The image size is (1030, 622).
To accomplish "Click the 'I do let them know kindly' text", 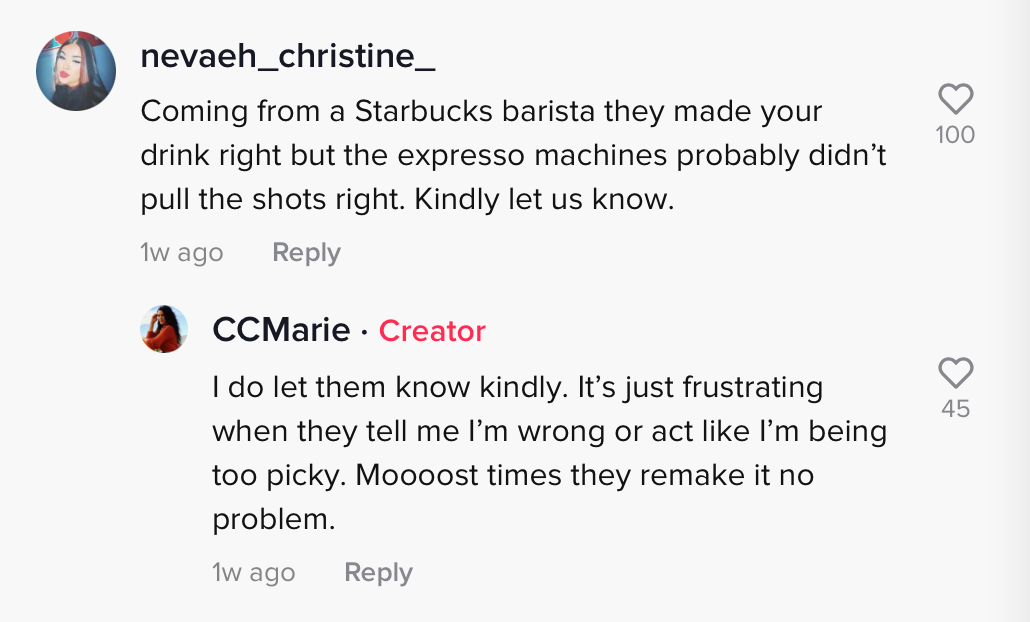I will click(x=390, y=388).
